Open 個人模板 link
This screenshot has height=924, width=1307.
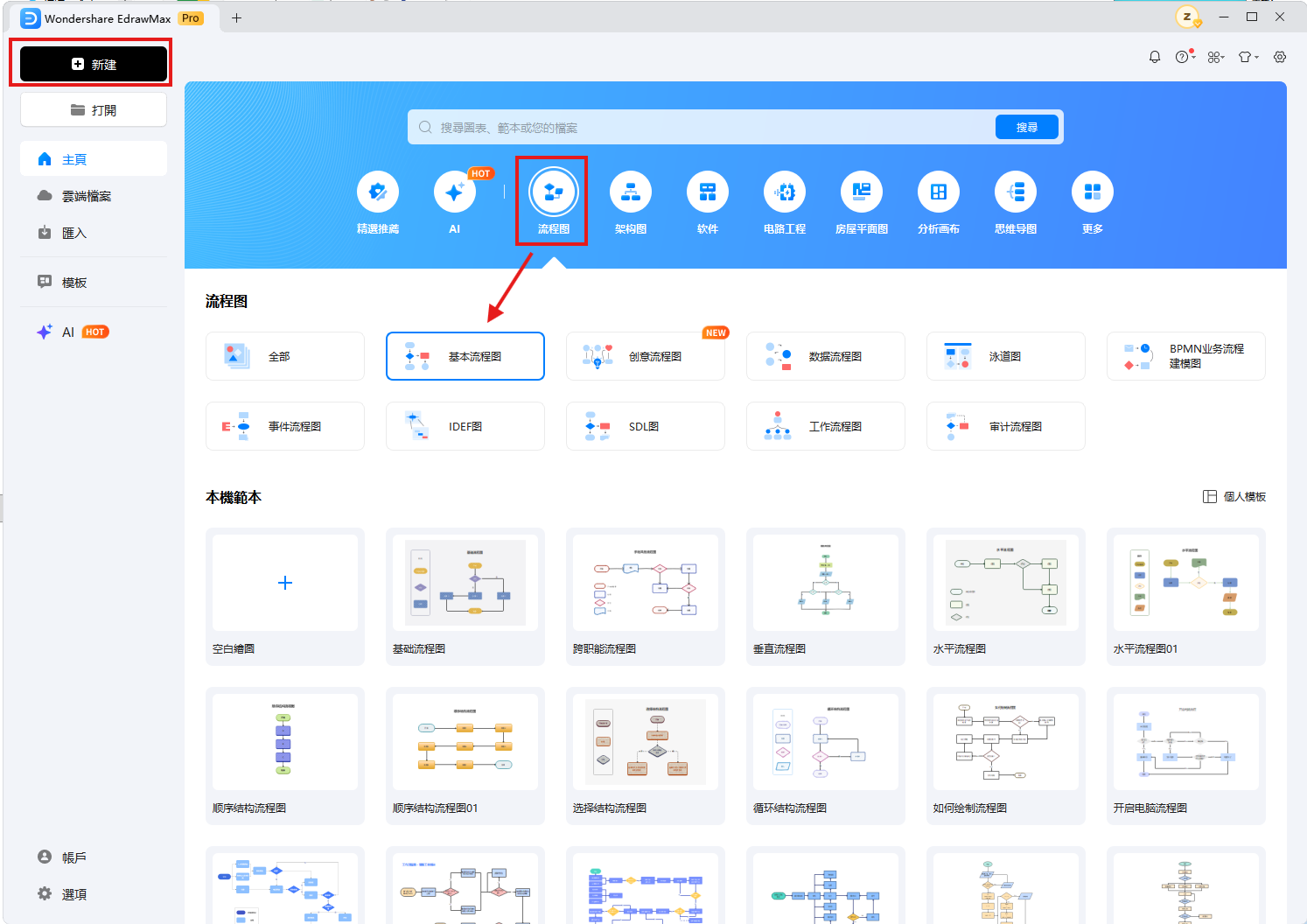pyautogui.click(x=1234, y=496)
